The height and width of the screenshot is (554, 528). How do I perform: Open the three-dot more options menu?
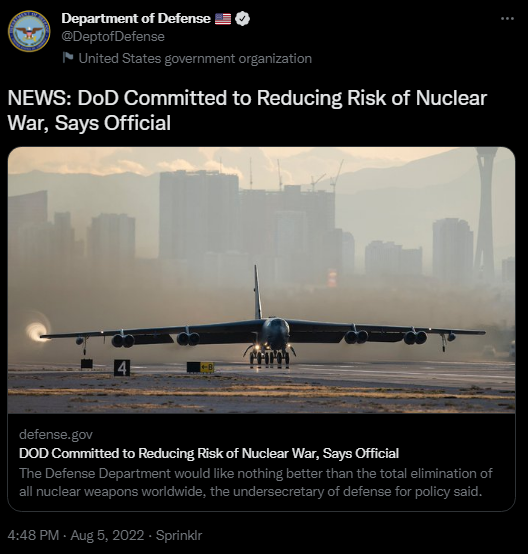(507, 18)
